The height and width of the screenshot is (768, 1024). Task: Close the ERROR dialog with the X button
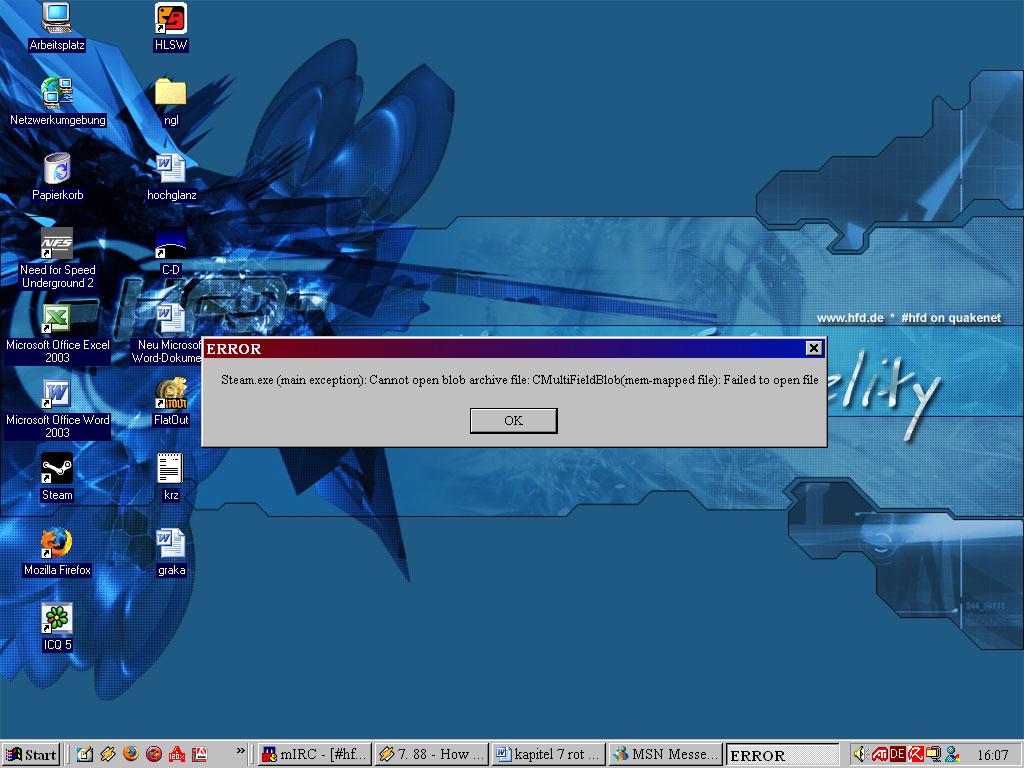point(813,348)
